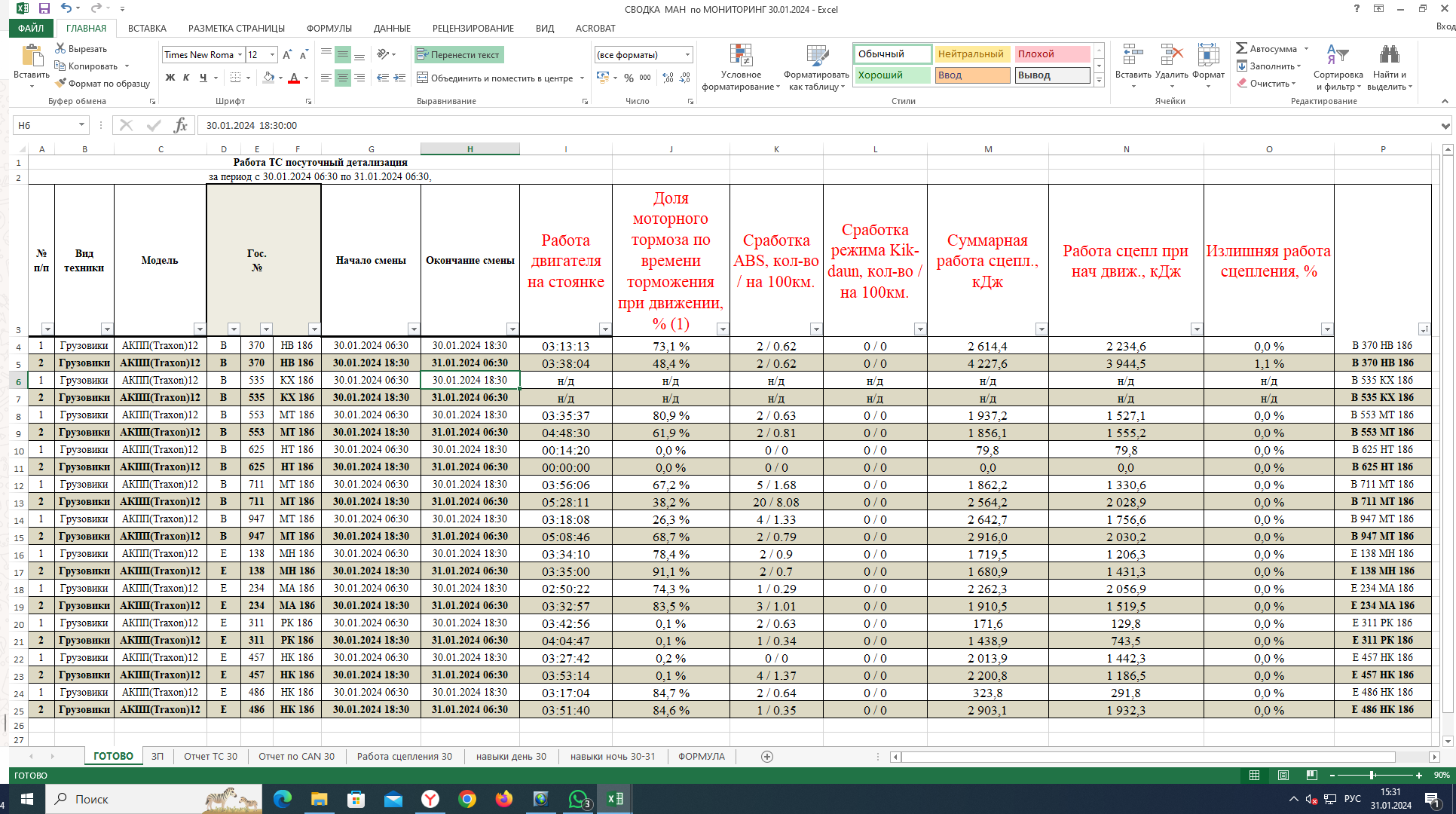Viewport: 1456px width, 814px height.
Task: Open filter dropdown for Суммарная работа сцепл.
Action: tap(1042, 329)
